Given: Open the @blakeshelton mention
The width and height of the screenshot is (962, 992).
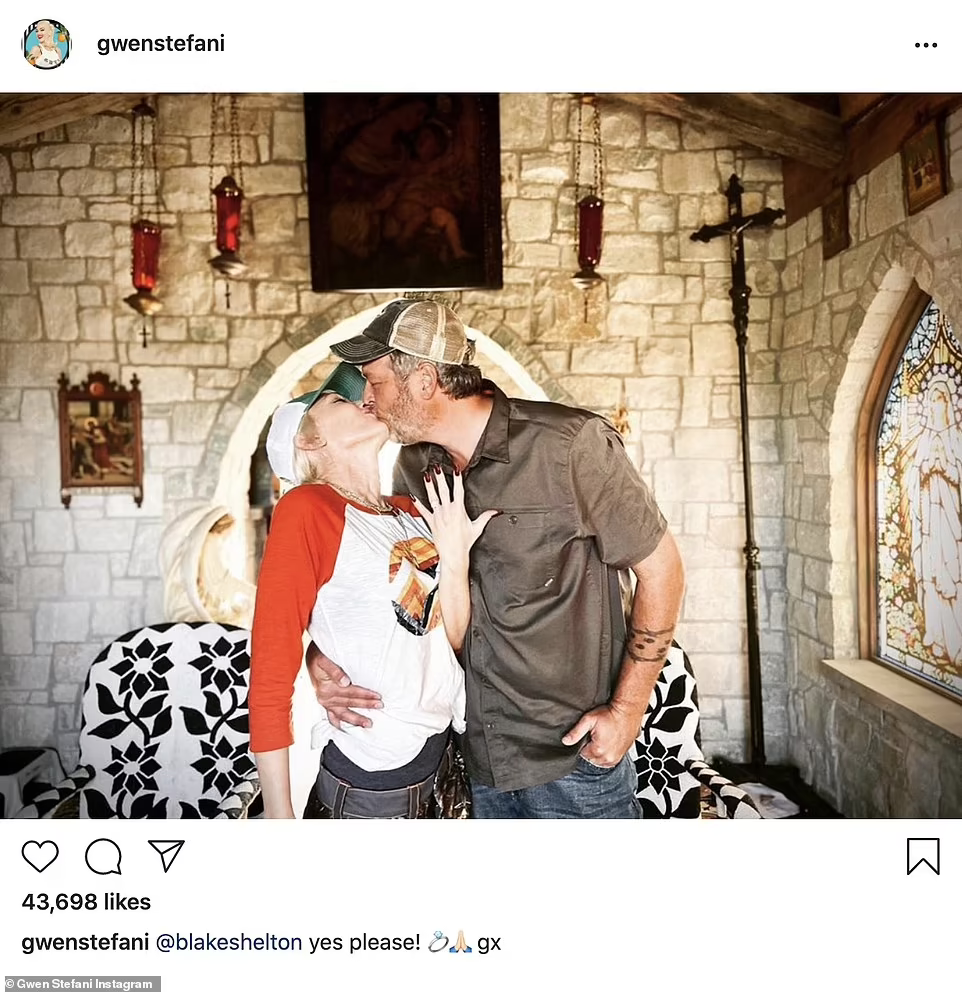Looking at the screenshot, I should coord(229,942).
